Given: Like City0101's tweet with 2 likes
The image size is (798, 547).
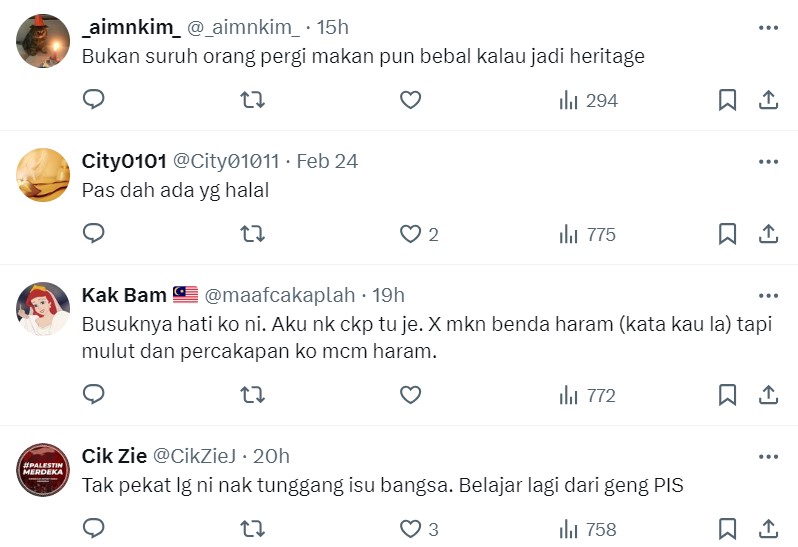Looking at the screenshot, I should point(410,234).
